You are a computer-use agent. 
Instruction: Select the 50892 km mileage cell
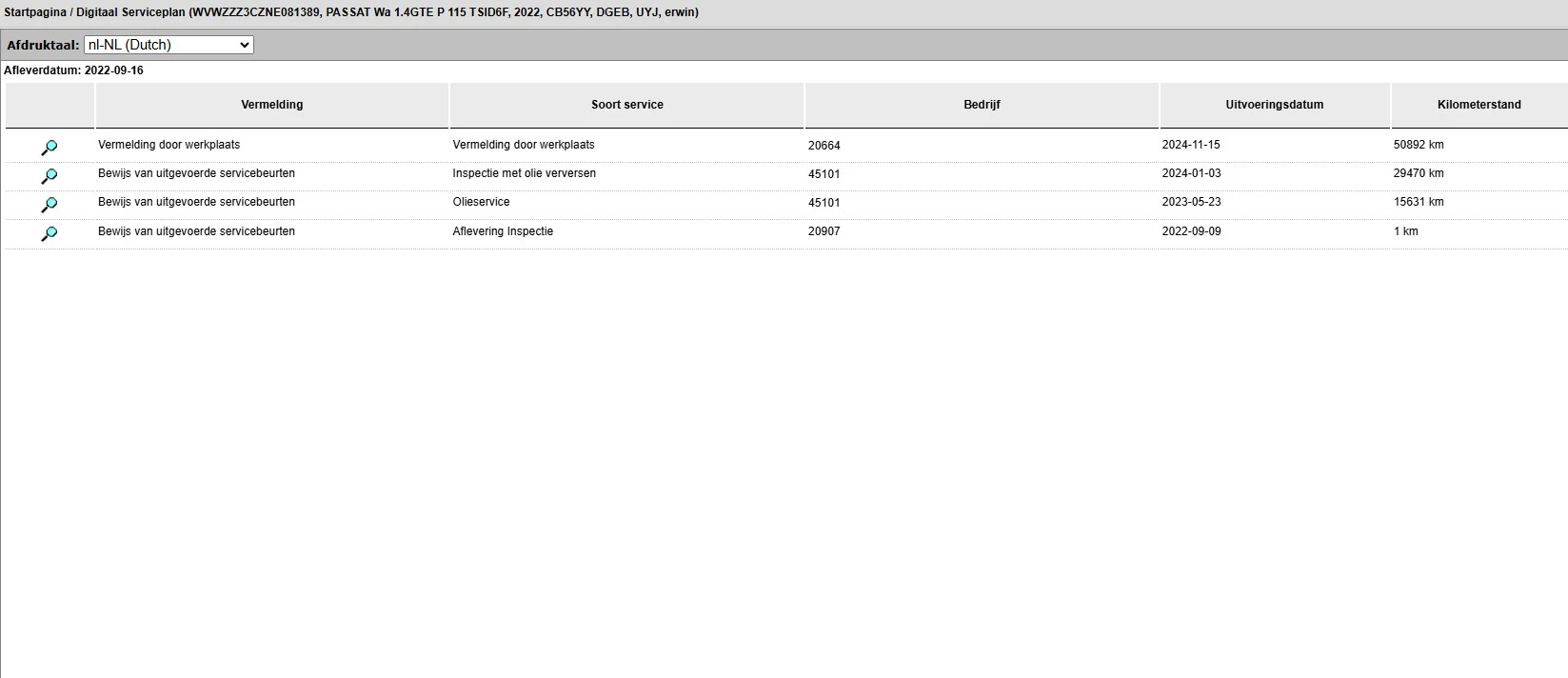point(1419,145)
